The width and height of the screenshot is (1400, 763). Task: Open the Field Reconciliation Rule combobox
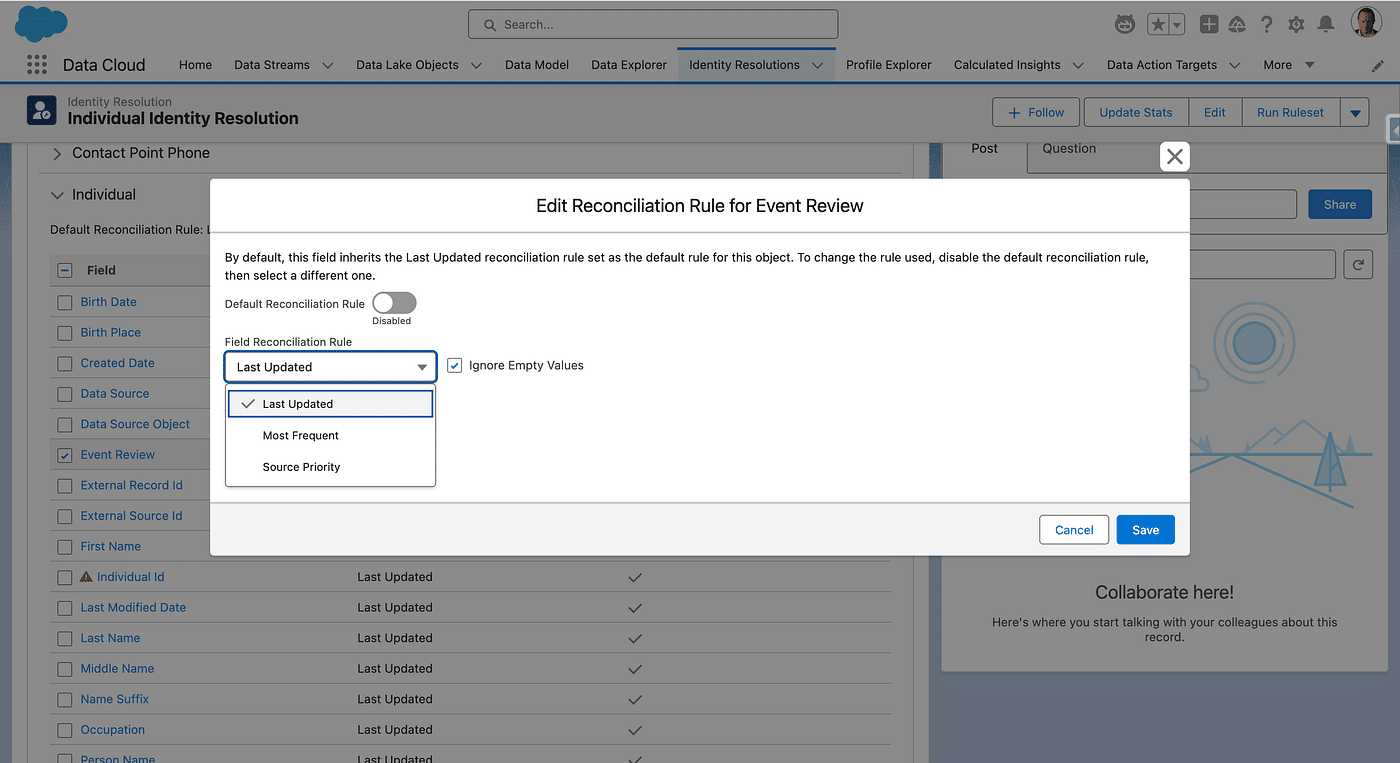(331, 367)
